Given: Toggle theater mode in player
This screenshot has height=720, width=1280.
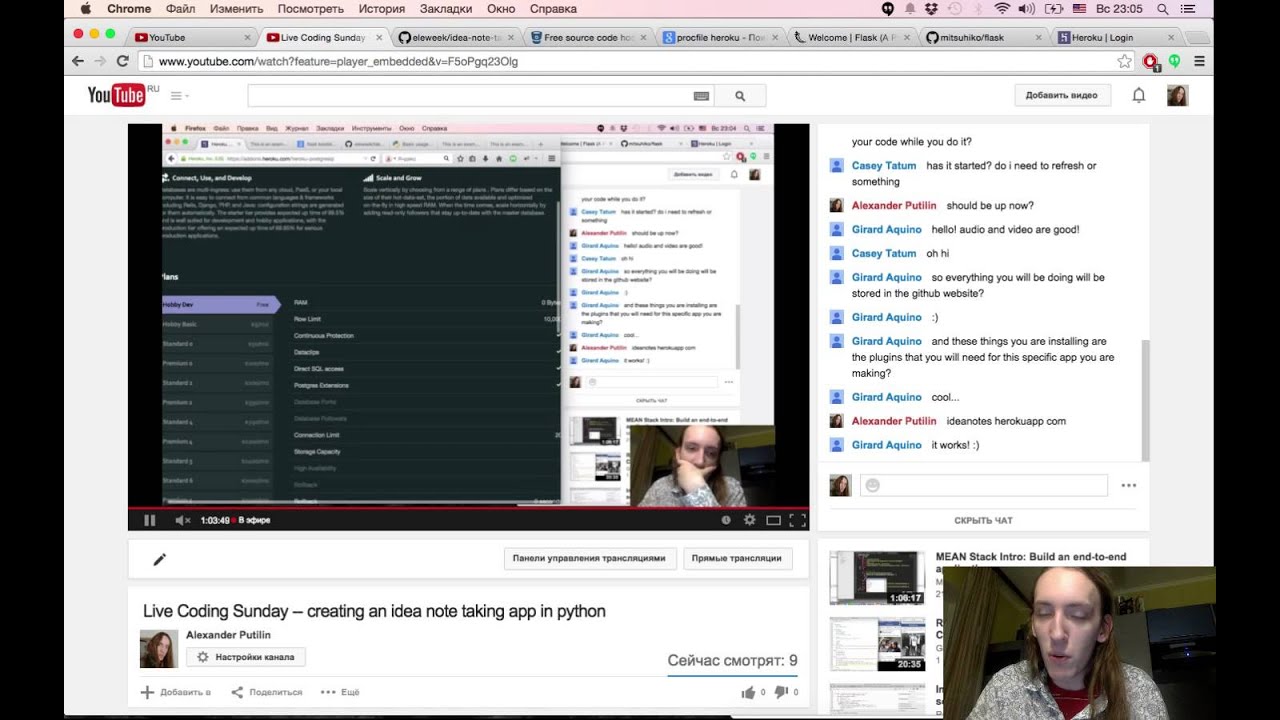Looking at the screenshot, I should (773, 520).
